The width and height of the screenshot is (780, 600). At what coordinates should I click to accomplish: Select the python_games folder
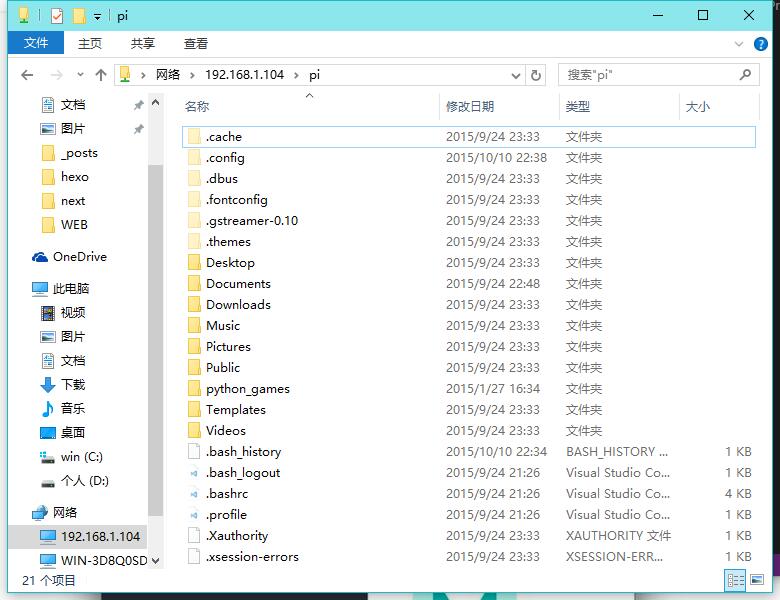tap(247, 389)
